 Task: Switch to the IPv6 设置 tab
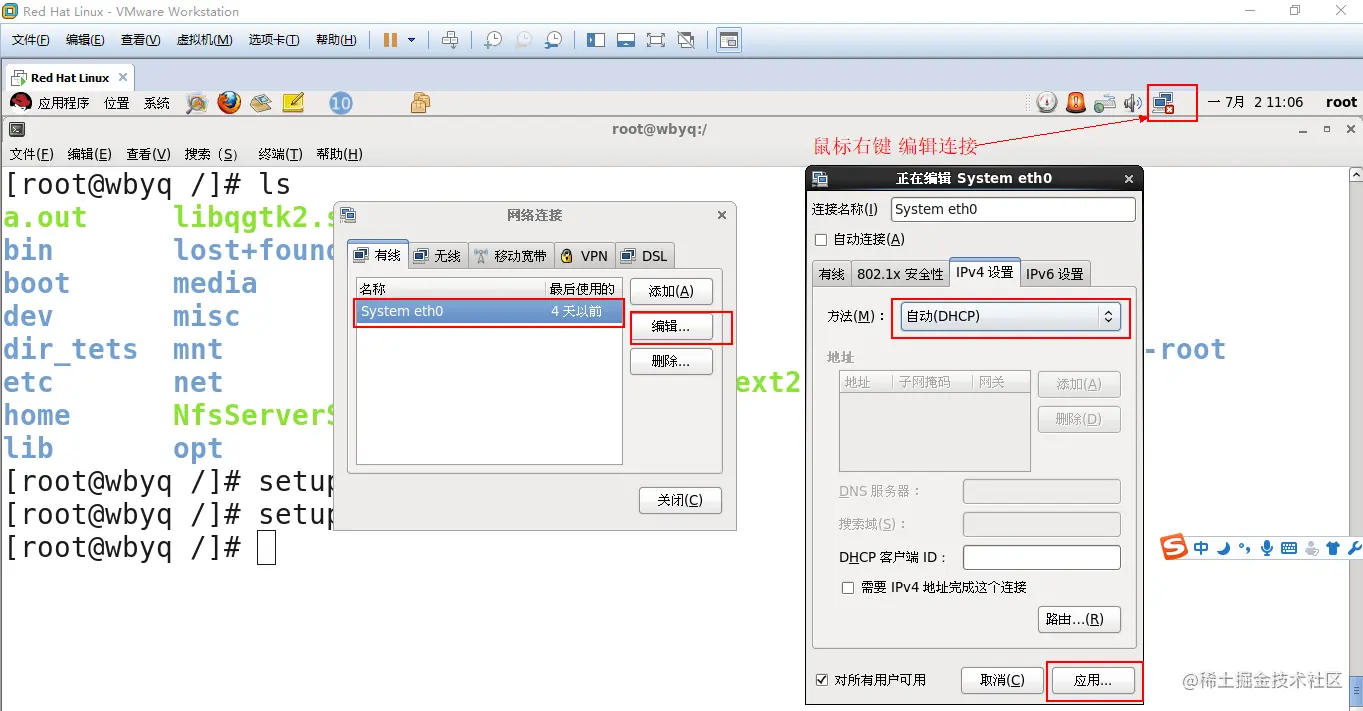point(1055,274)
